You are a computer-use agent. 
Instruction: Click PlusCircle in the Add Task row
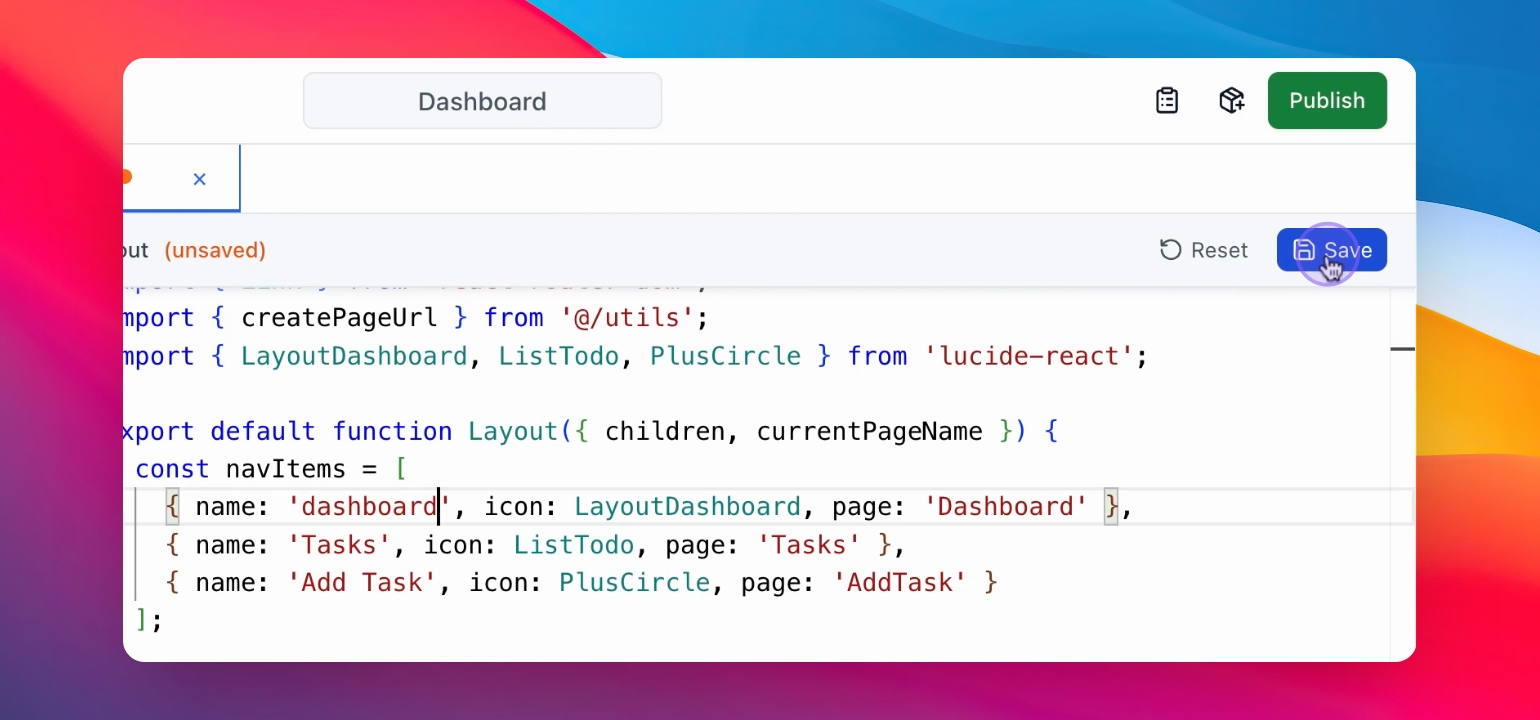coord(635,582)
